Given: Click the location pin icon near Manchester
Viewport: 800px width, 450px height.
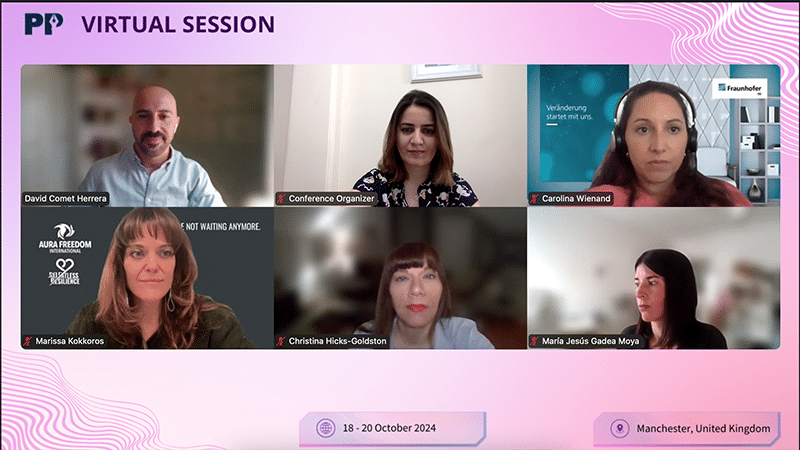Looking at the screenshot, I should tap(619, 428).
